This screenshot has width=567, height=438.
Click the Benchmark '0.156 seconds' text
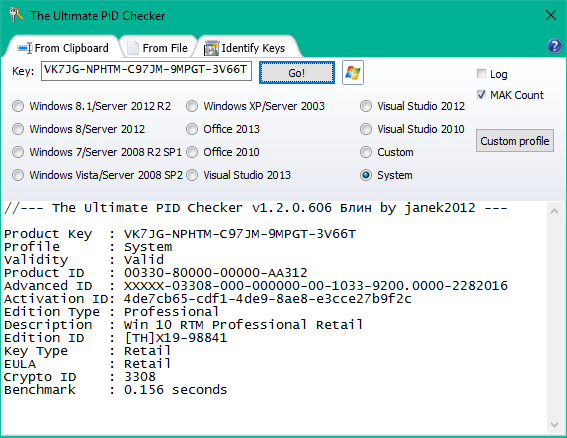(175, 390)
